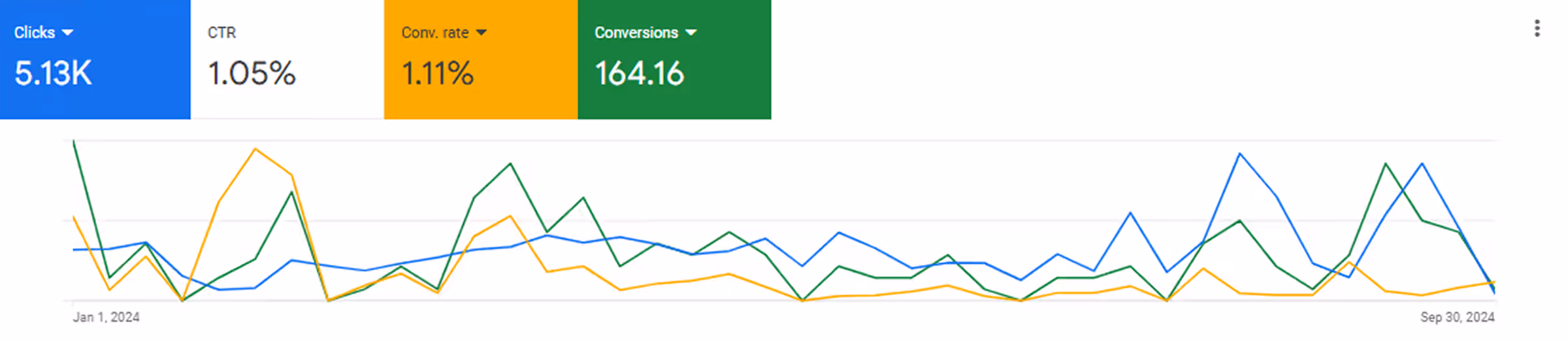Open the Conversions metric dropdown arrow
Screen dimensions: 1568x340
click(691, 32)
